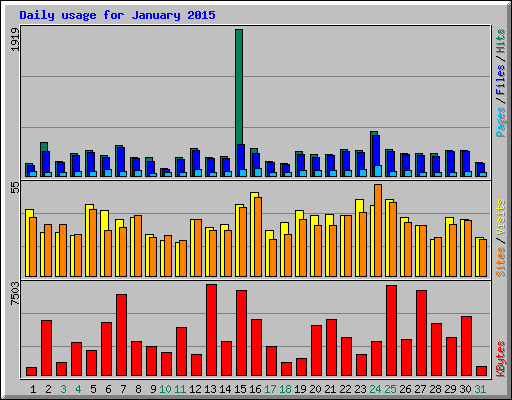Click the green day label 10
The width and height of the screenshot is (512, 400).
[x=165, y=389]
